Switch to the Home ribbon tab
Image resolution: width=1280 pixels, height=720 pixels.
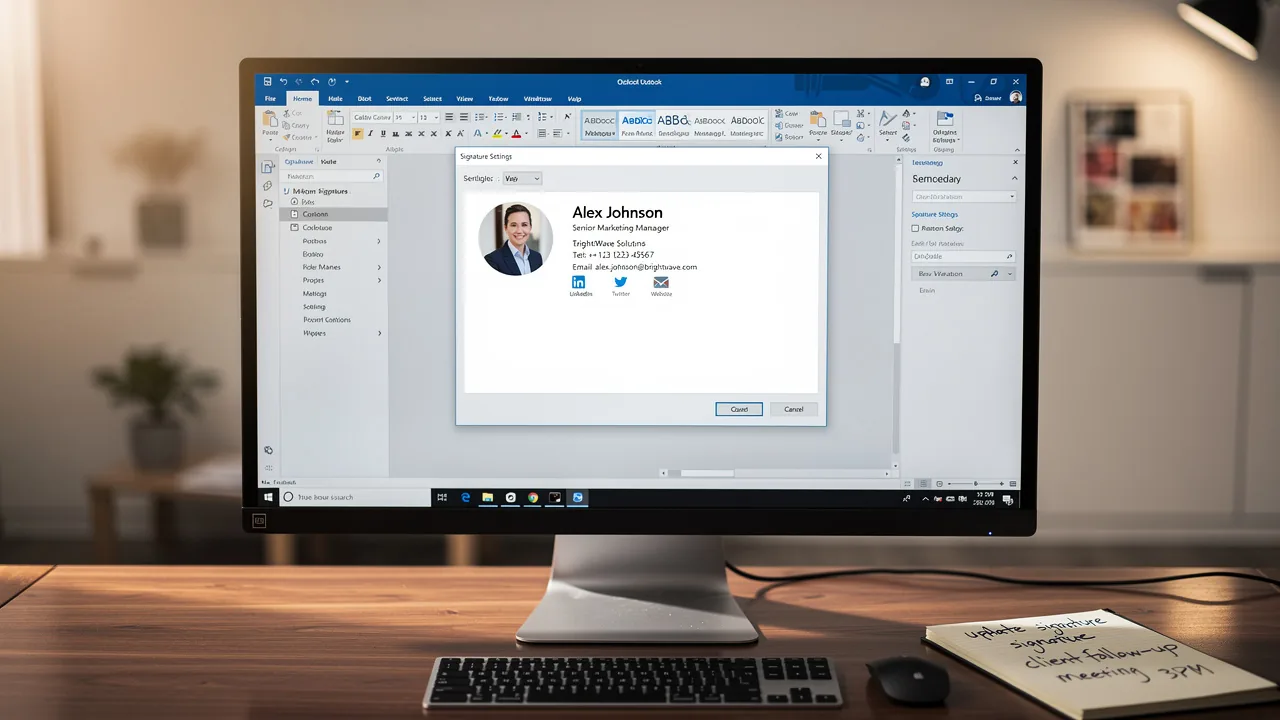click(x=302, y=99)
